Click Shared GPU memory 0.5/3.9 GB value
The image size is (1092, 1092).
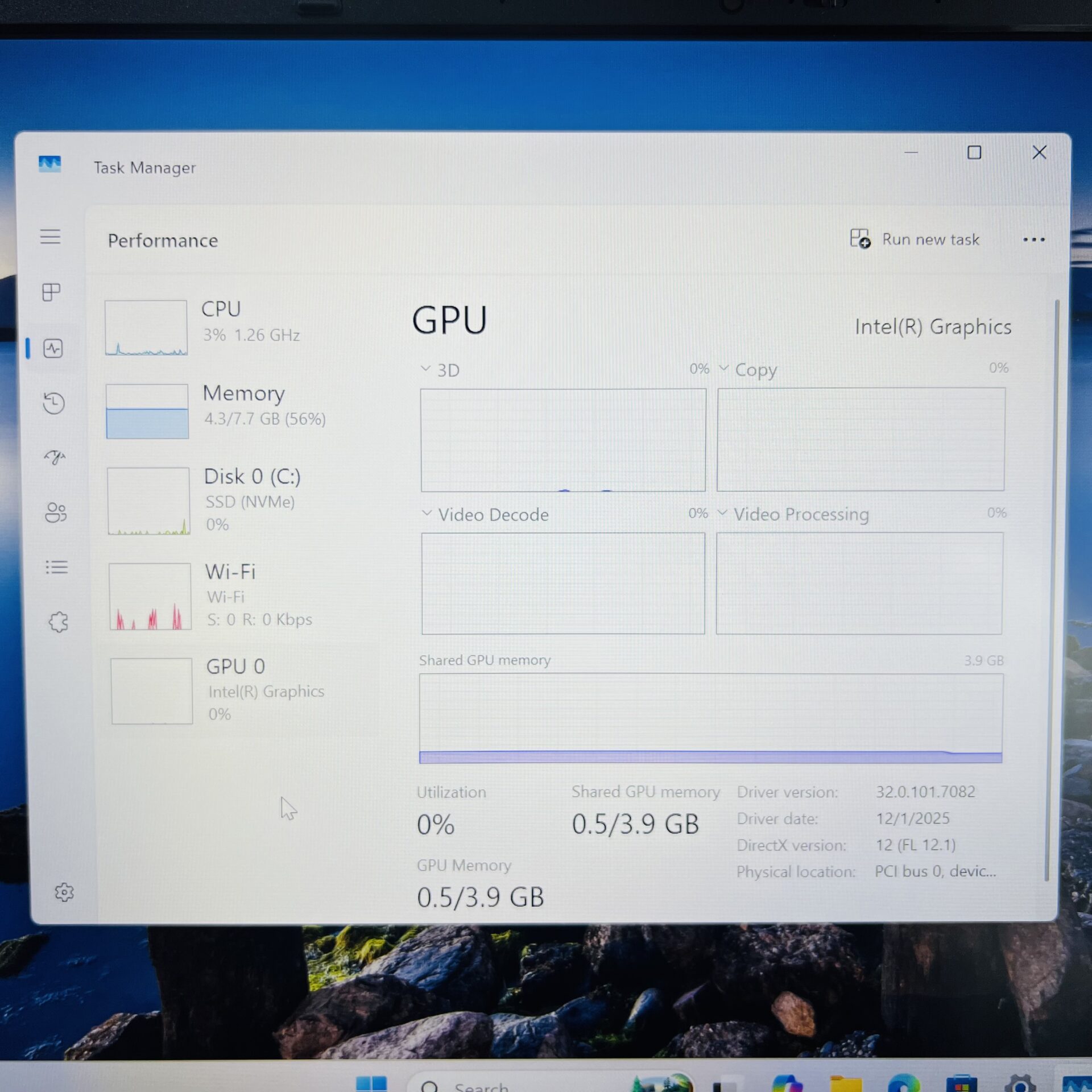click(635, 824)
